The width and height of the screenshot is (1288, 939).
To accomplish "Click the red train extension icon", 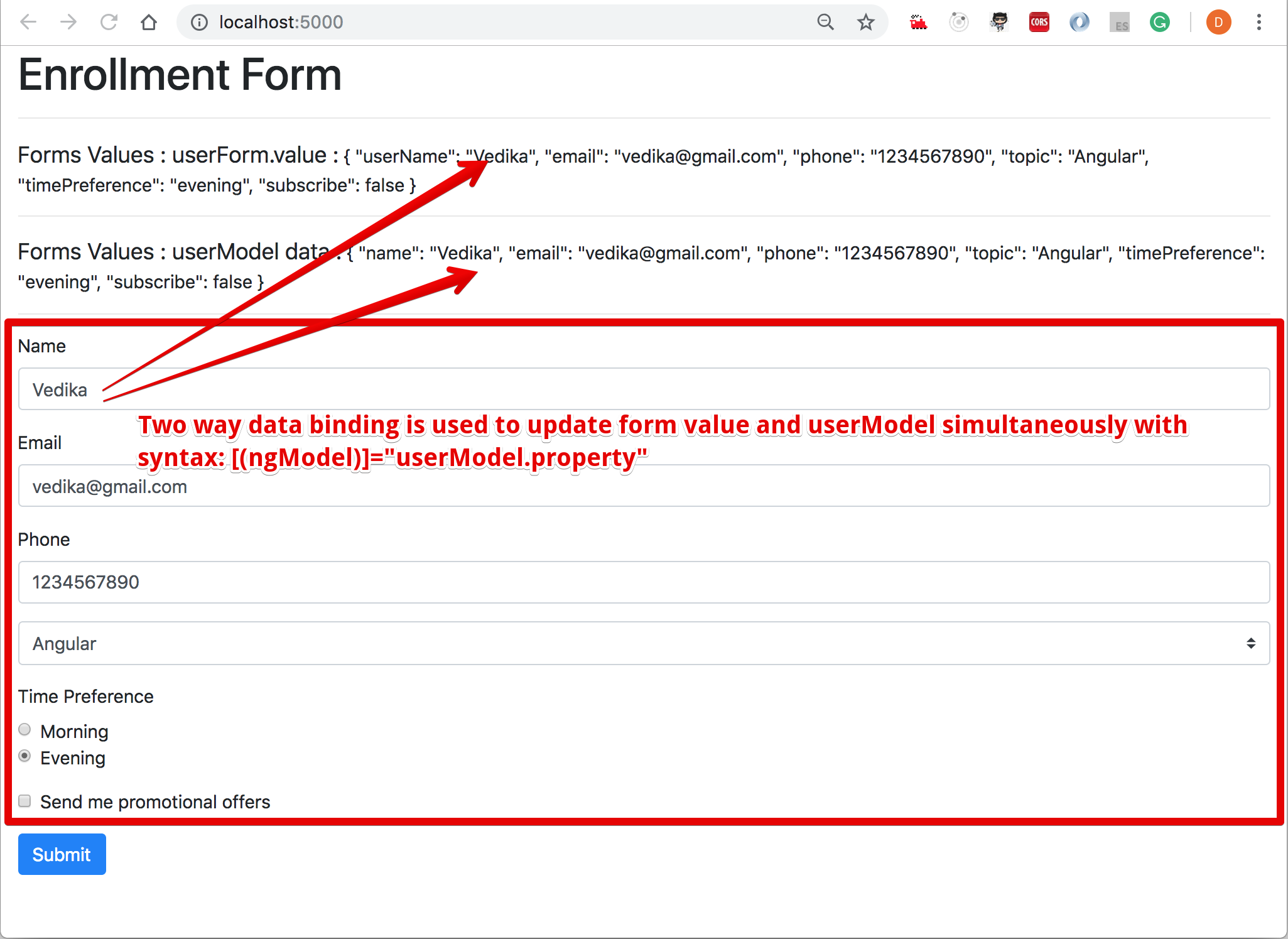I will tap(918, 23).
